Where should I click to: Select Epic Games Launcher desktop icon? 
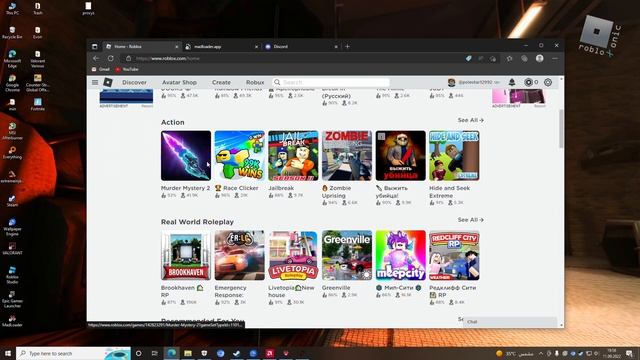[12, 299]
